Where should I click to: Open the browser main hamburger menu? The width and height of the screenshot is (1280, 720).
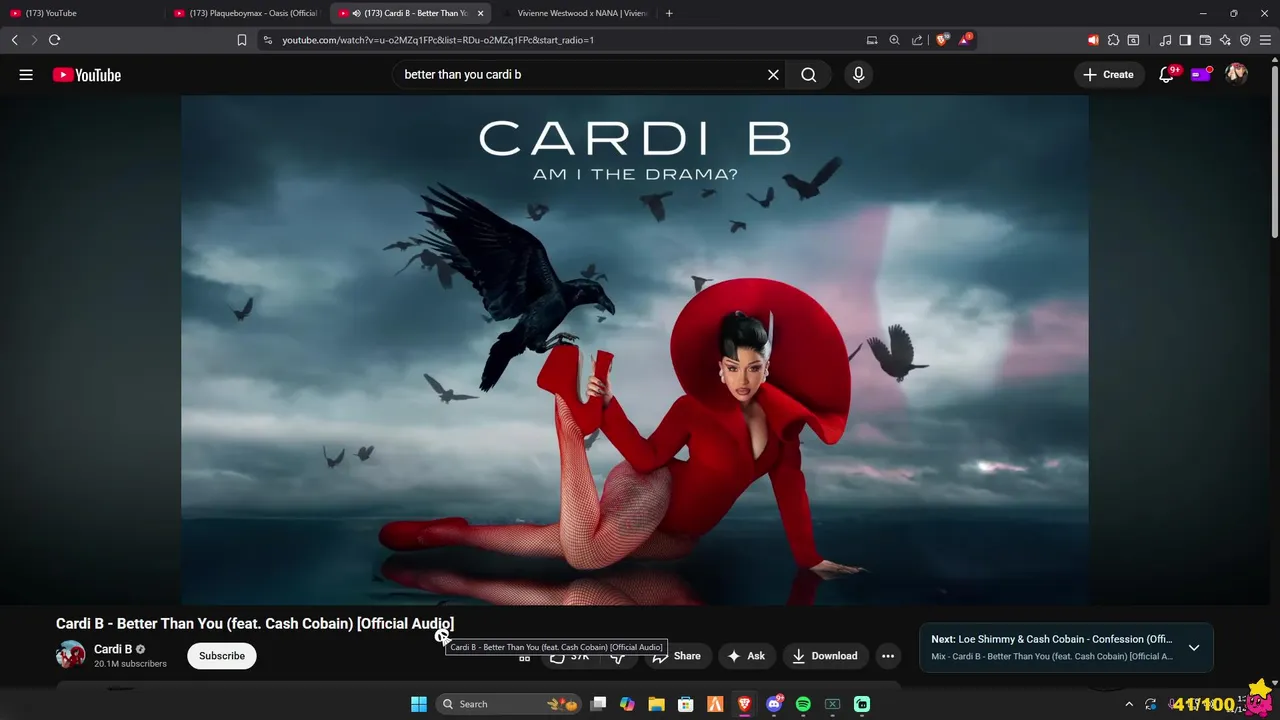[1265, 40]
